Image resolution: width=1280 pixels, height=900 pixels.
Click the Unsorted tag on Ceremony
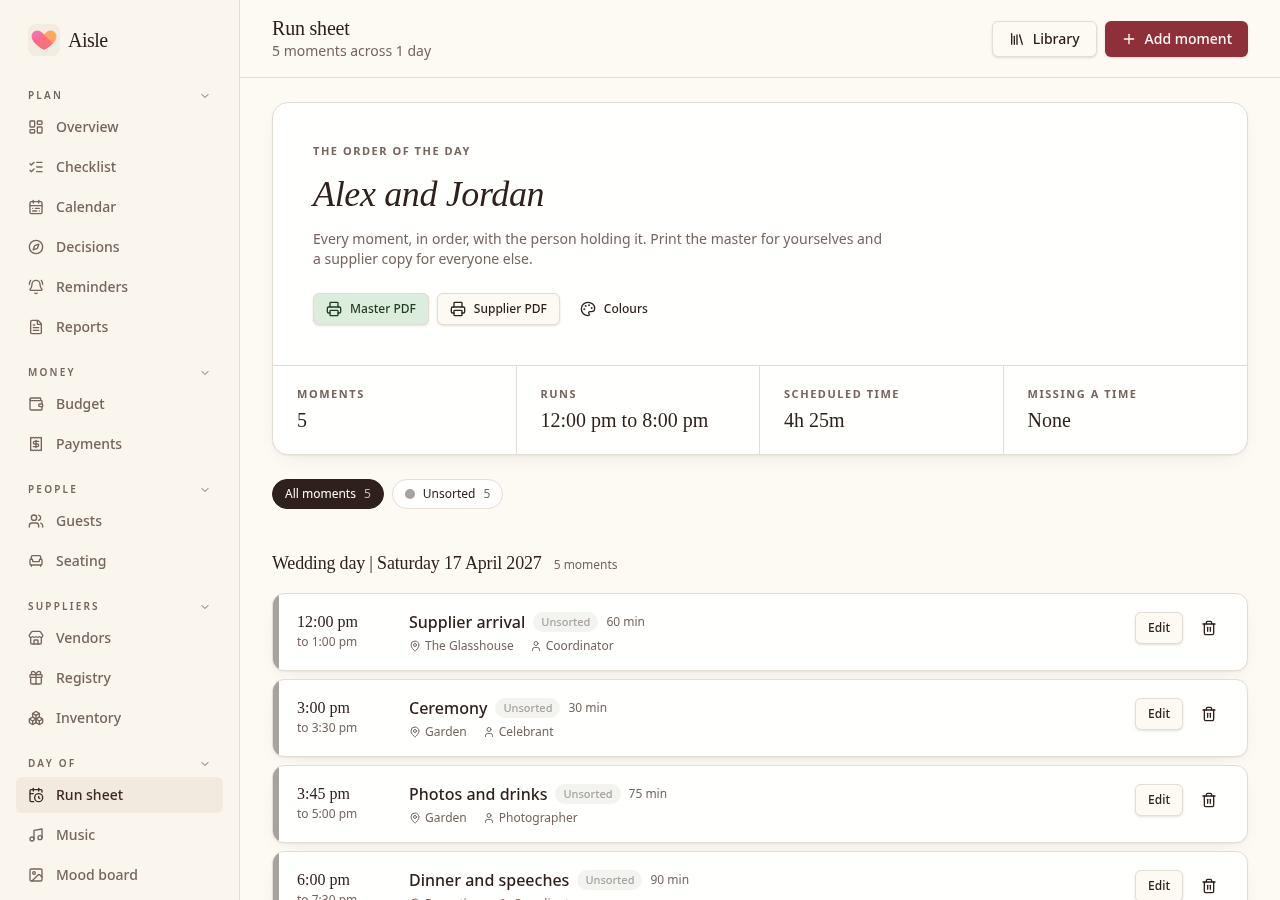pyautogui.click(x=528, y=708)
